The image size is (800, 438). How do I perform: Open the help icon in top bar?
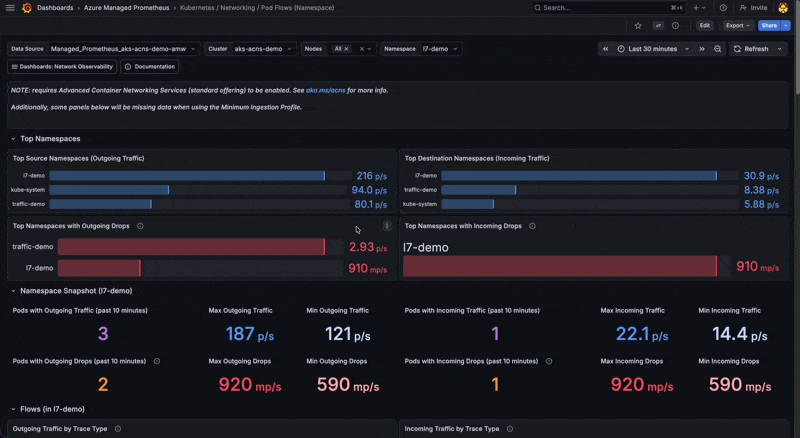click(723, 8)
